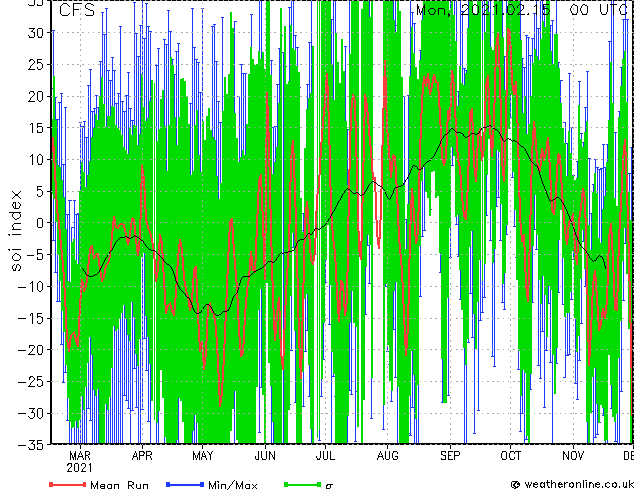Image resolution: width=634 pixels, height=490 pixels.
Task: Click the soi index y-axis title
Action: click(15, 230)
